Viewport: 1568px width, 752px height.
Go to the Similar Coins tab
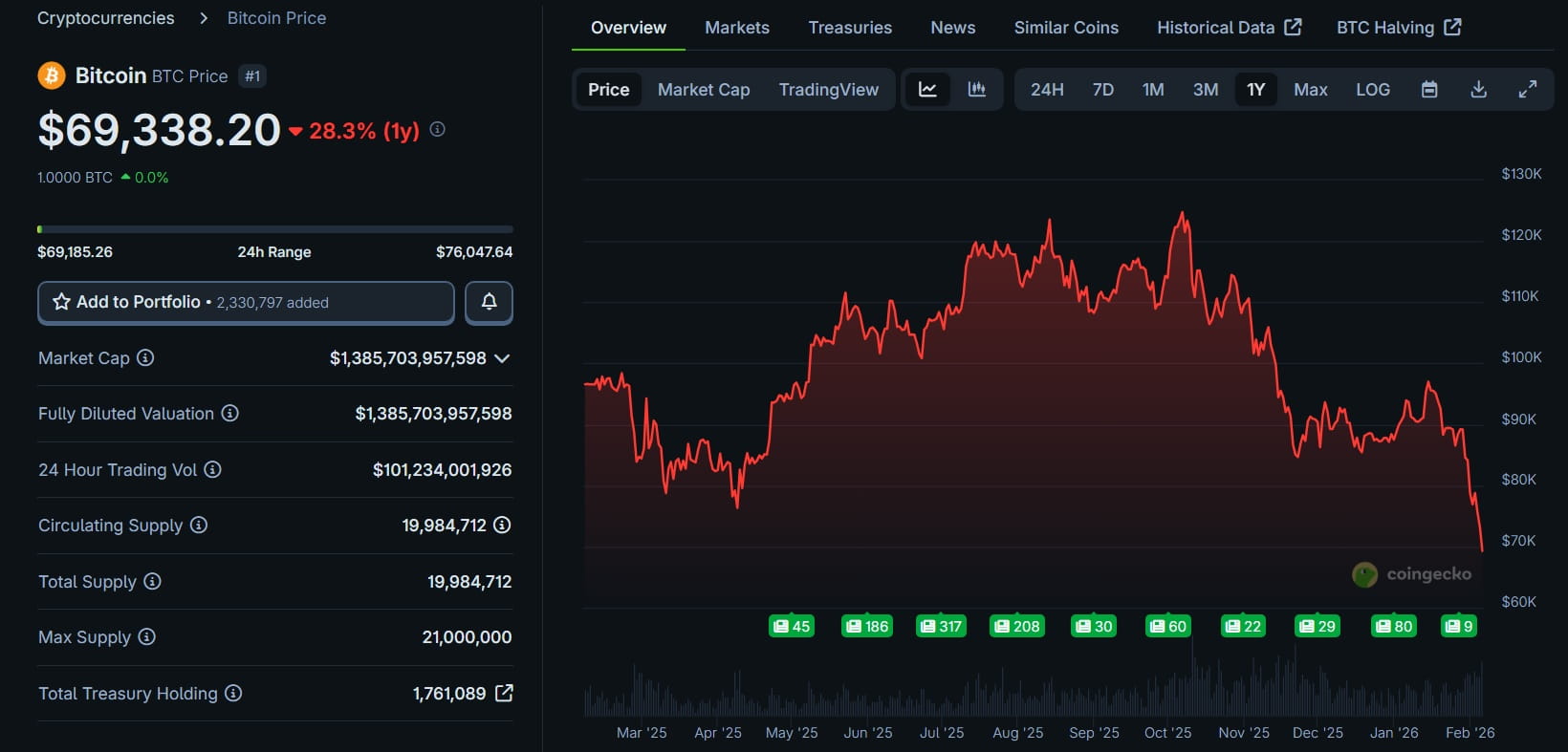(x=1066, y=28)
